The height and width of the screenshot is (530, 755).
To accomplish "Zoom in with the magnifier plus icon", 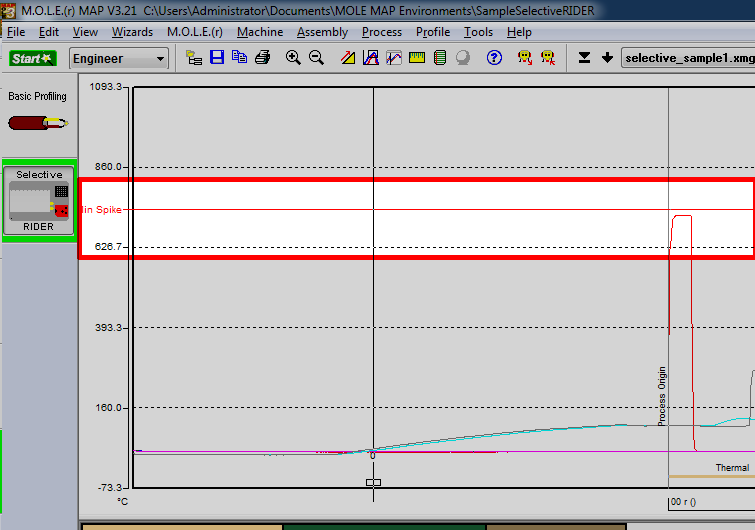I will (x=293, y=58).
